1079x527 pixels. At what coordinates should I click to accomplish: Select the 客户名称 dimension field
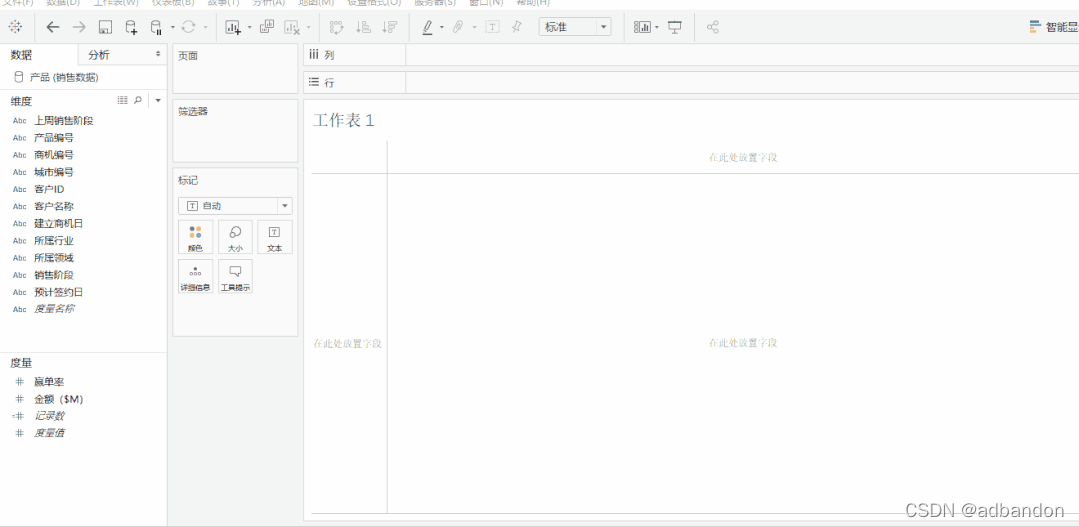54,206
